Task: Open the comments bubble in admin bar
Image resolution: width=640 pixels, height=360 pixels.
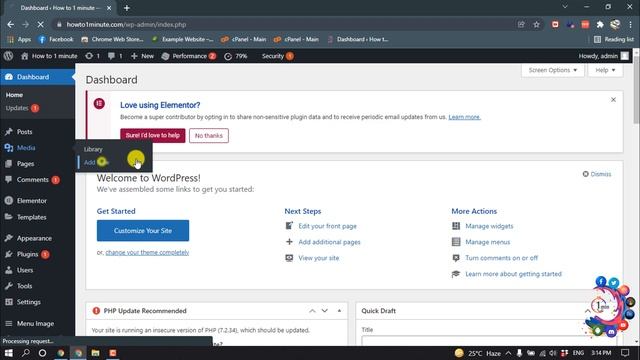Action: (x=115, y=56)
